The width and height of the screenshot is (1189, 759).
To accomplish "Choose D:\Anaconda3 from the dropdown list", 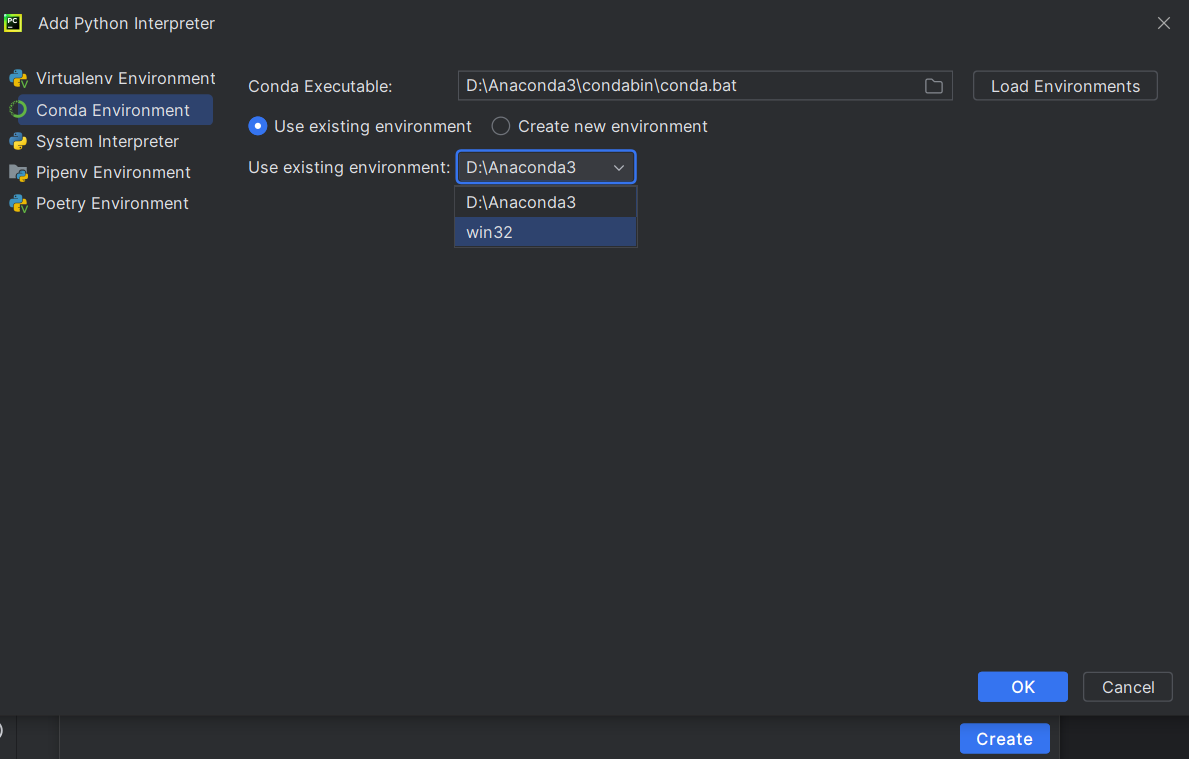I will 545,202.
